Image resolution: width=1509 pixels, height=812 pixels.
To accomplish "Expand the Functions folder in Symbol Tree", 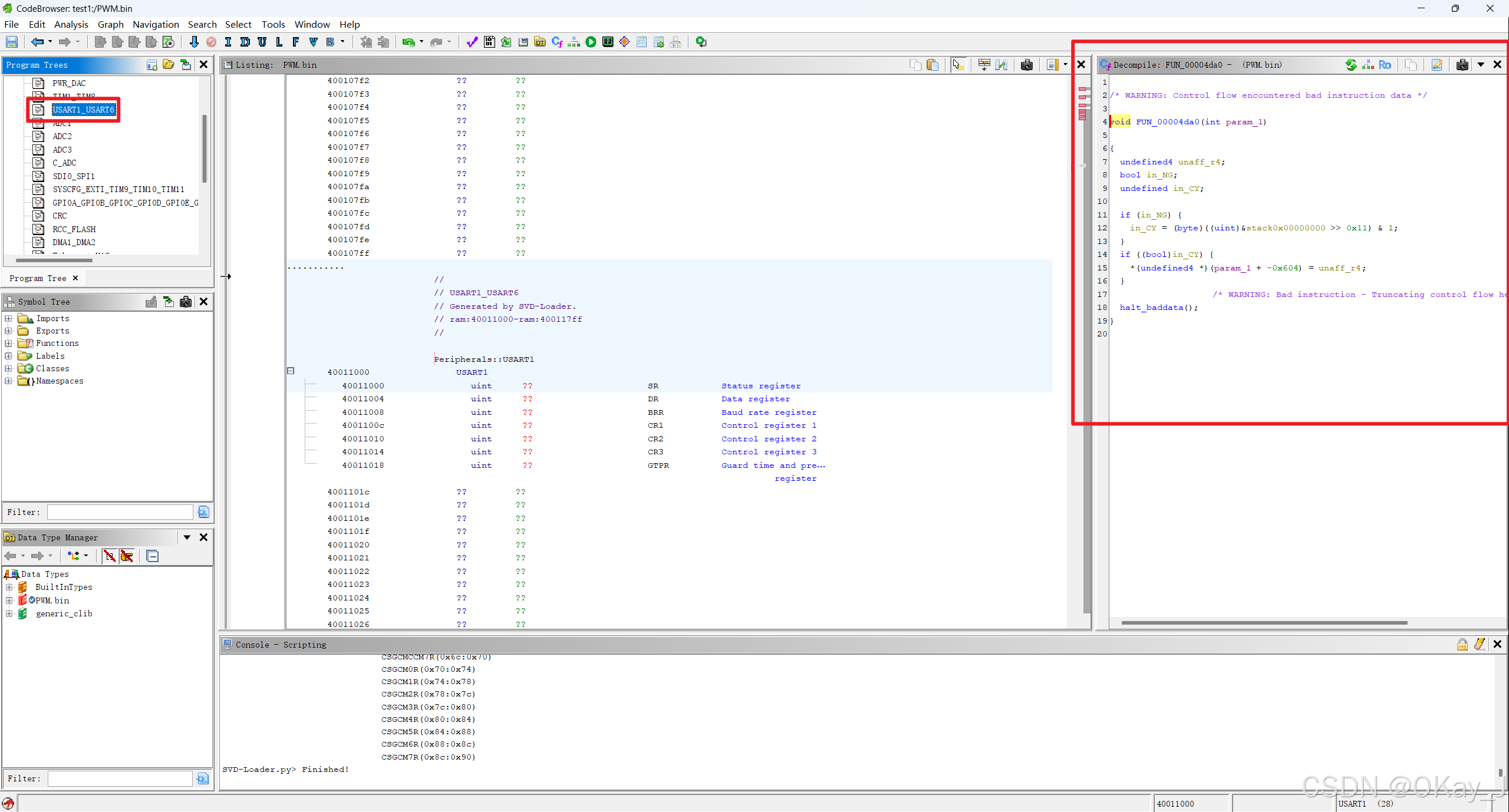I will (x=9, y=343).
